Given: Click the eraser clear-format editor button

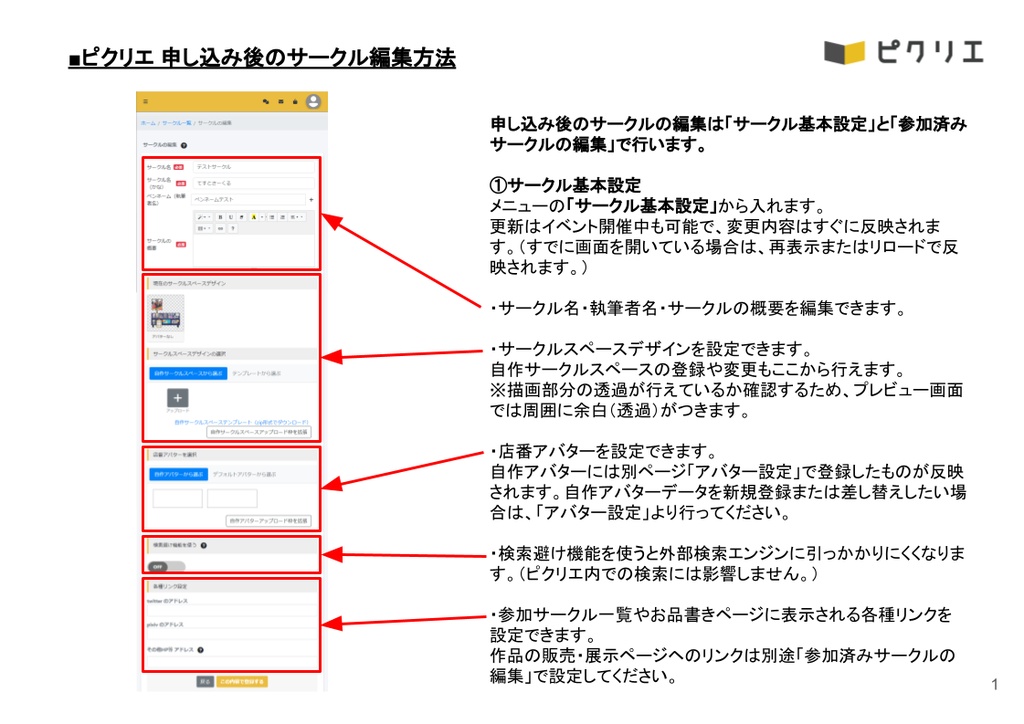Looking at the screenshot, I should pyautogui.click(x=242, y=217).
